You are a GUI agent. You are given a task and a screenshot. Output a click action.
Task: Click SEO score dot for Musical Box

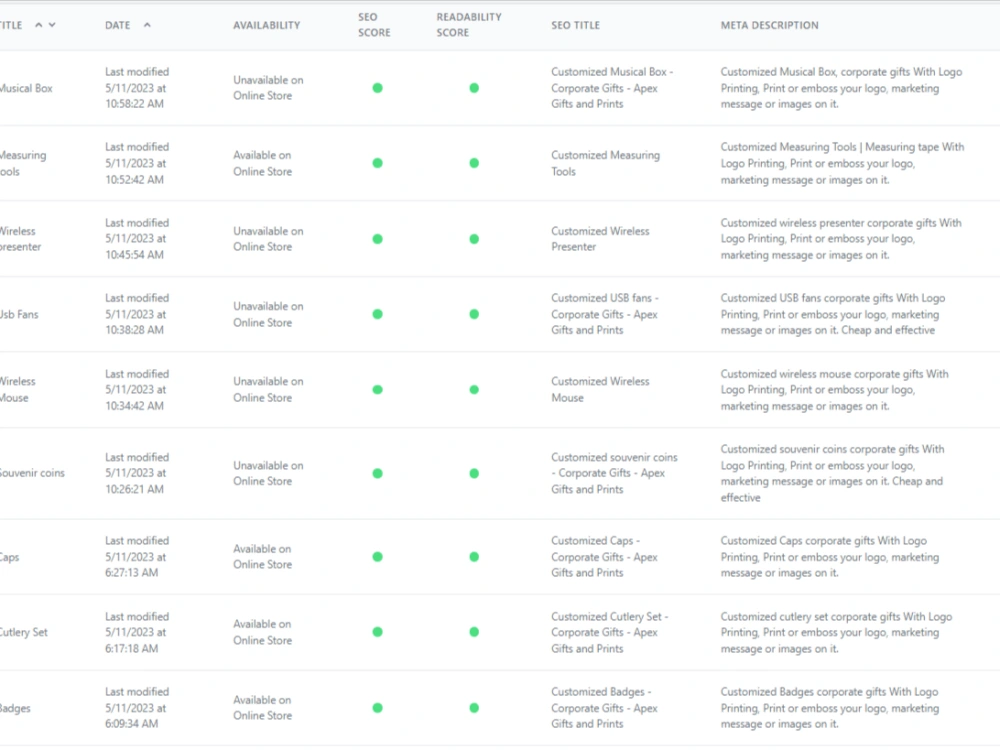point(378,88)
